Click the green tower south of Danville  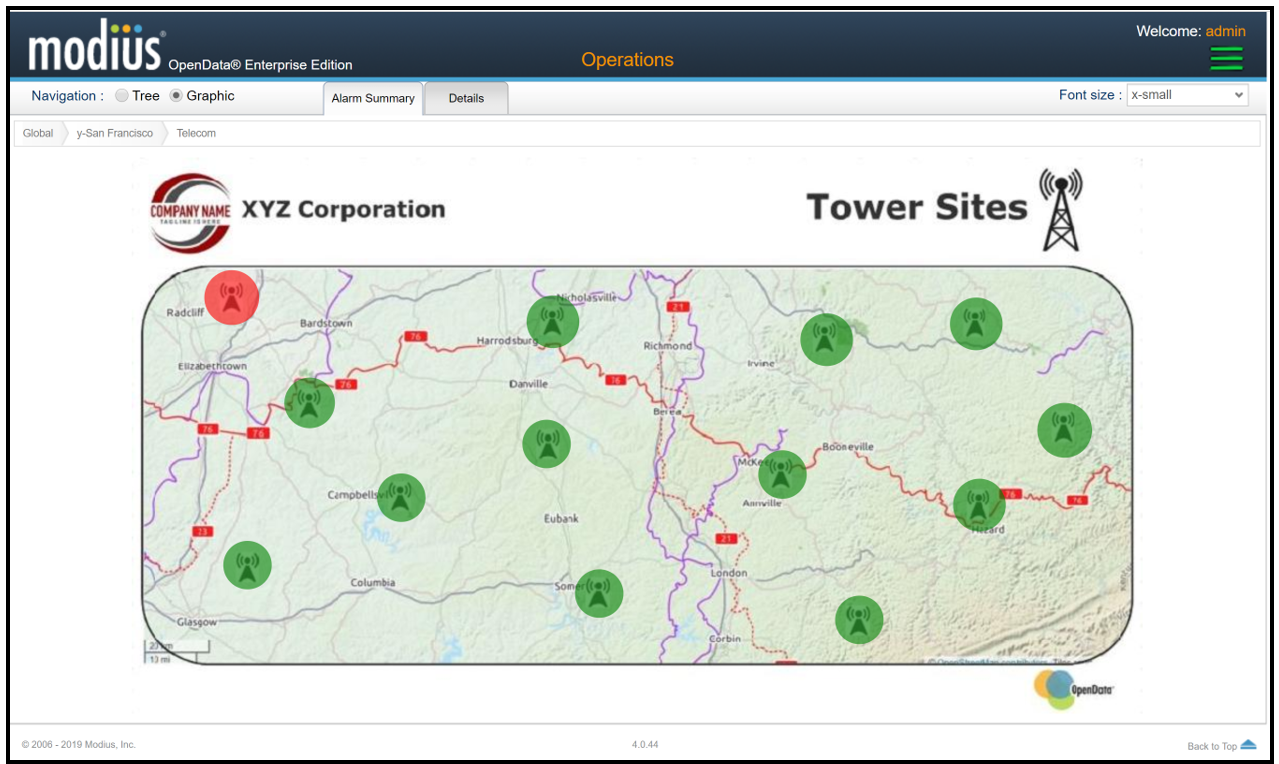click(546, 443)
